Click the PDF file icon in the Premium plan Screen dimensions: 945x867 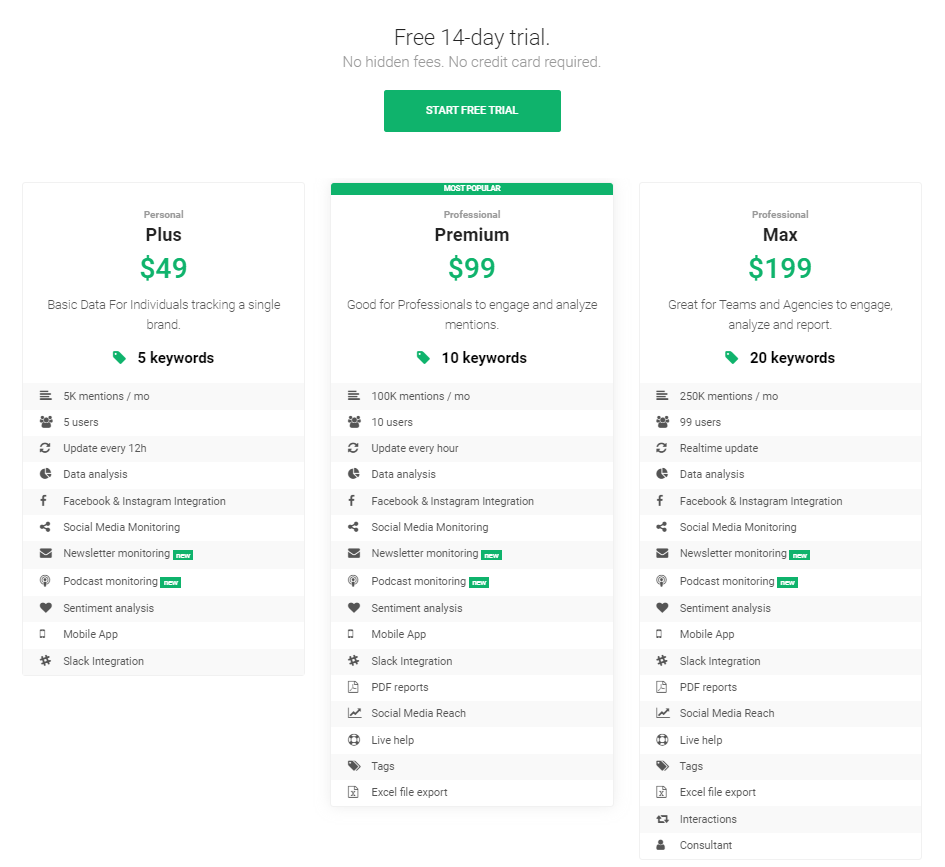pos(353,687)
